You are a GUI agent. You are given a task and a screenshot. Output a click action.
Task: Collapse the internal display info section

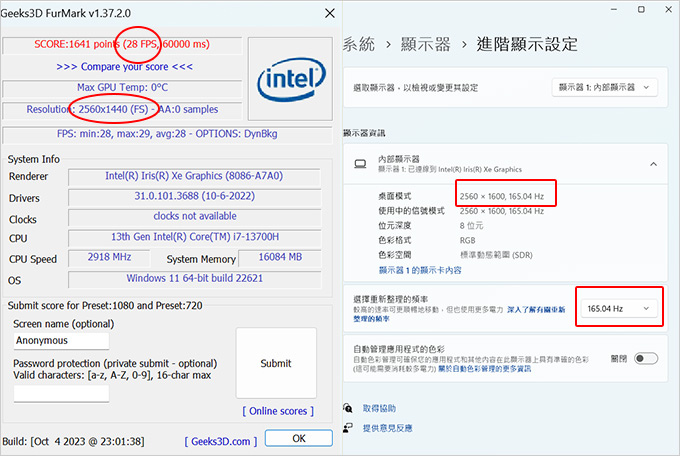[653, 164]
